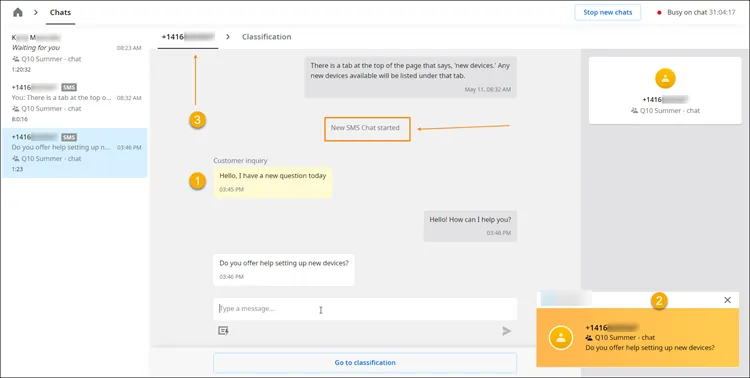Click the avatar icon in orange notification
Viewport: 750px width, 378px height.
point(561,338)
